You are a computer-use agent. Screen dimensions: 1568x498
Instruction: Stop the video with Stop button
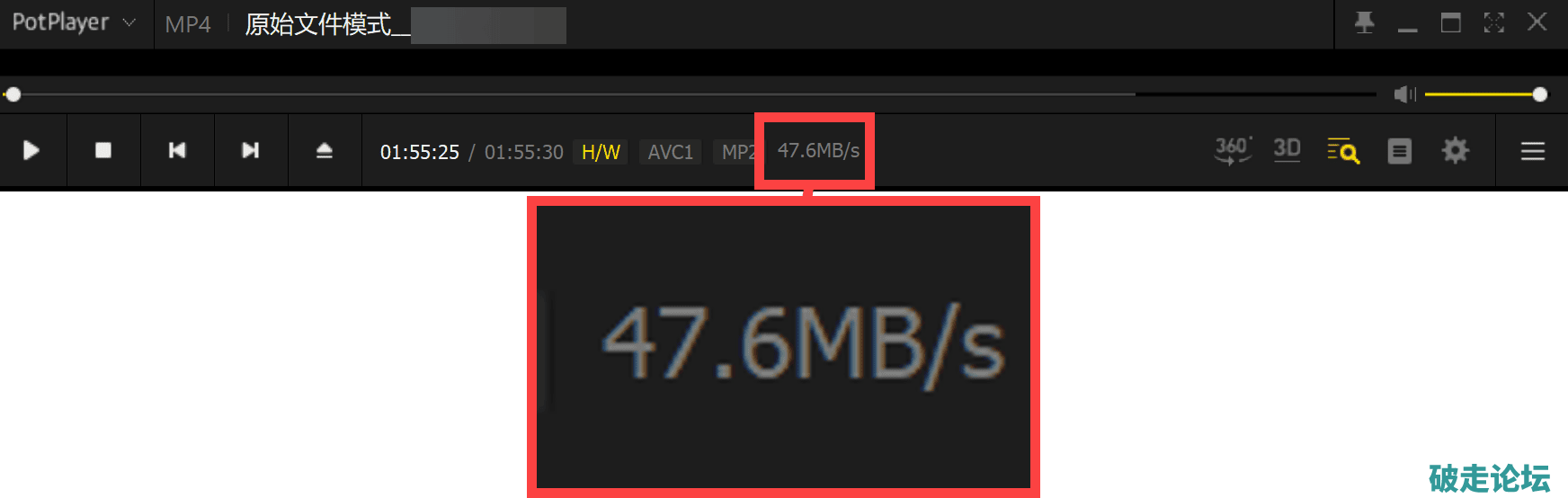[103, 150]
